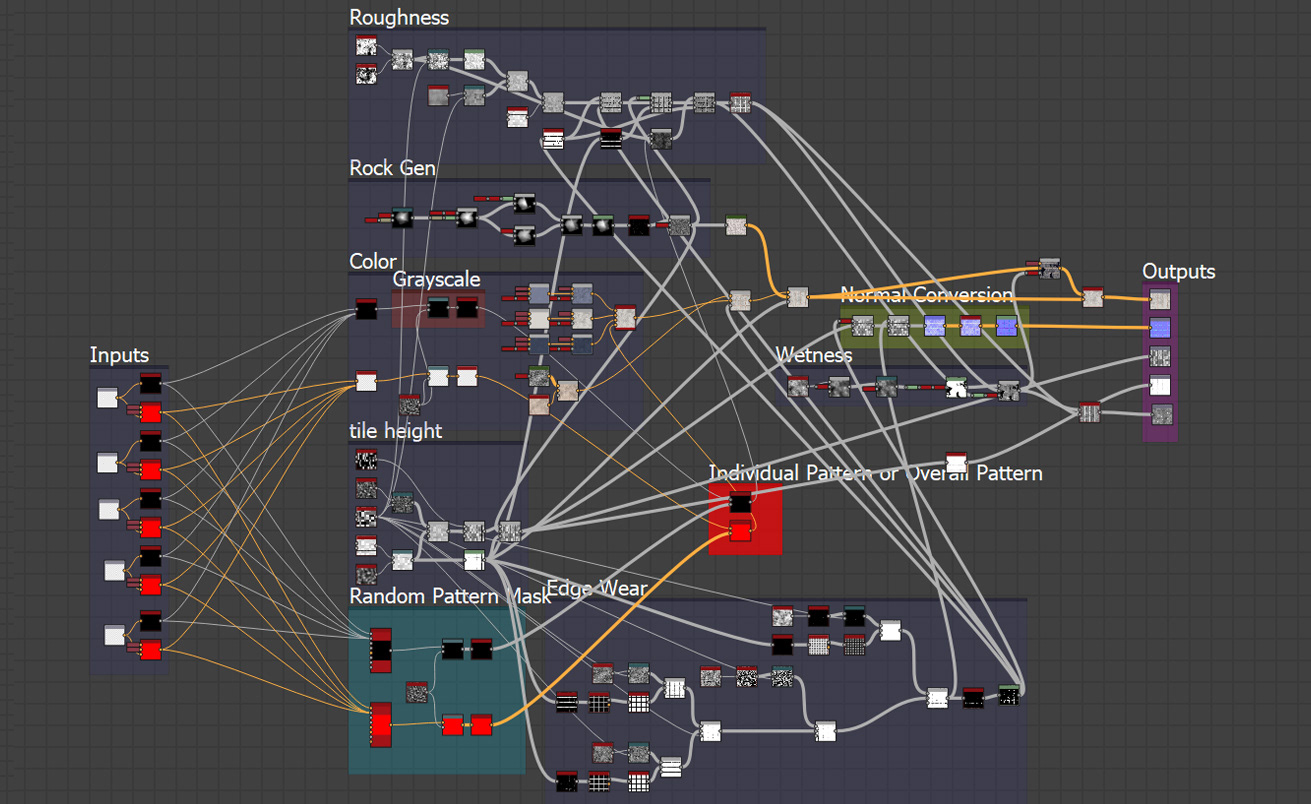Viewport: 1311px width, 804px height.
Task: Select the noise node inside Random Pattern Mask frame
Action: tap(416, 691)
